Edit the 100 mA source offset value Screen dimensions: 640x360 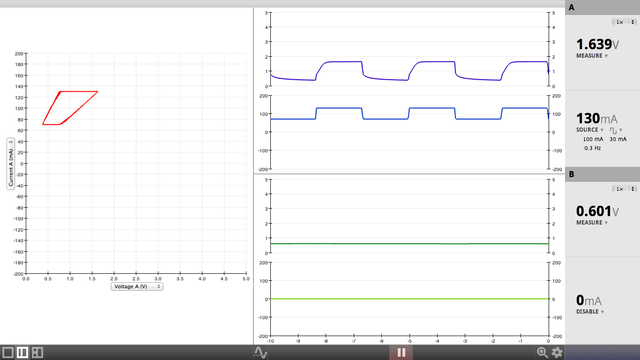coord(593,139)
